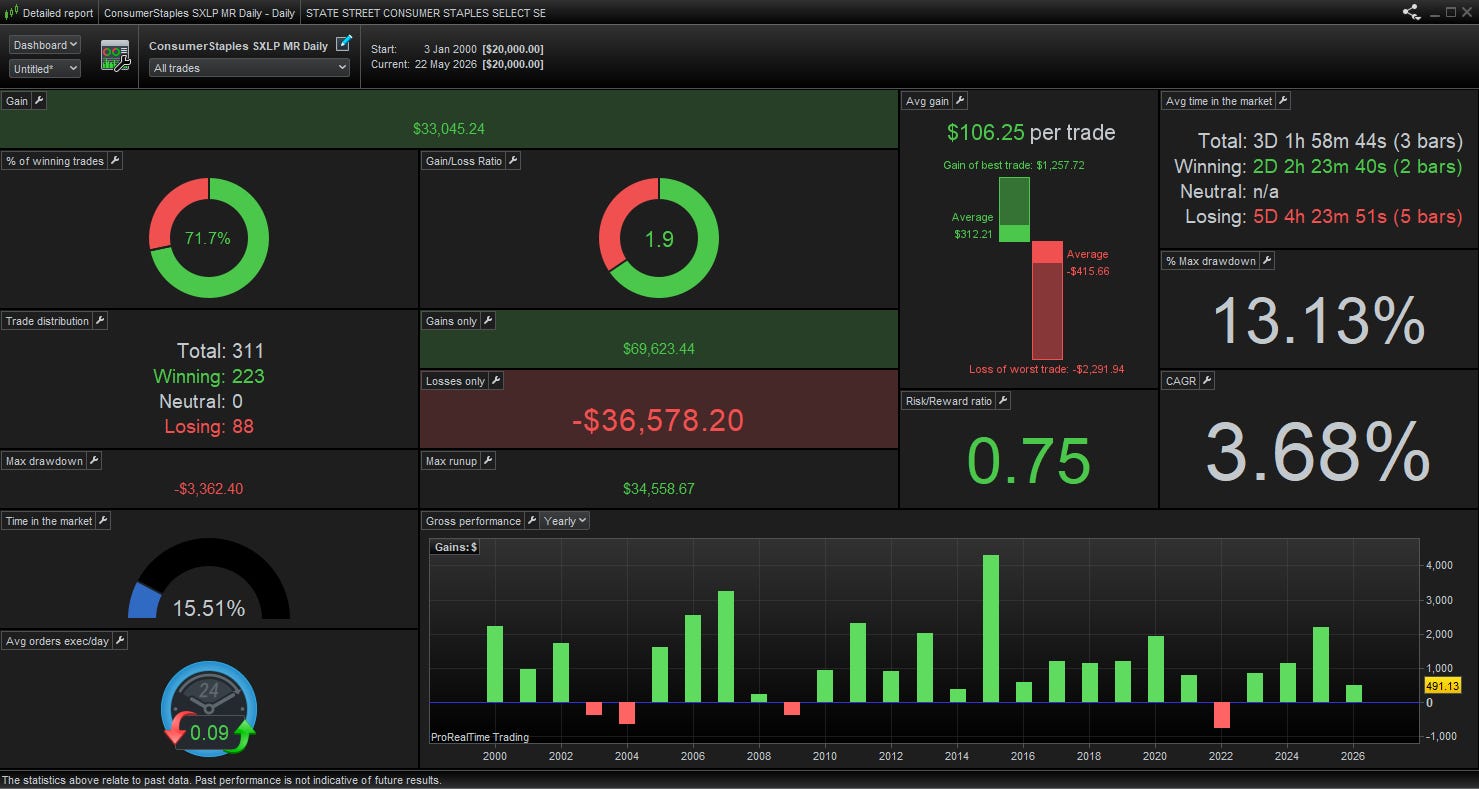This screenshot has height=789, width=1479.
Task: Open the All trades filter dropdown
Action: [x=250, y=68]
